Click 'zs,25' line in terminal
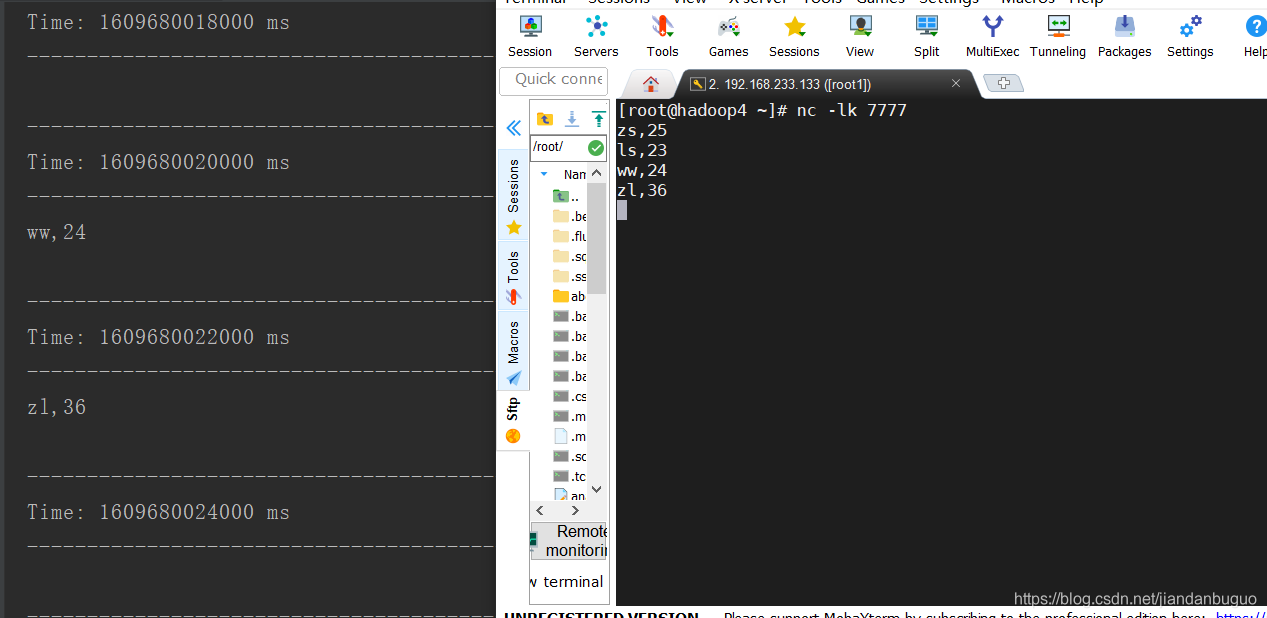Viewport: 1267px width, 618px height. [x=642, y=130]
